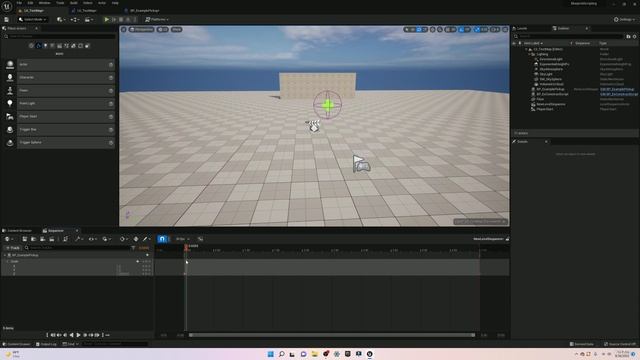
Task: Open the File menu
Action: tap(19, 3)
